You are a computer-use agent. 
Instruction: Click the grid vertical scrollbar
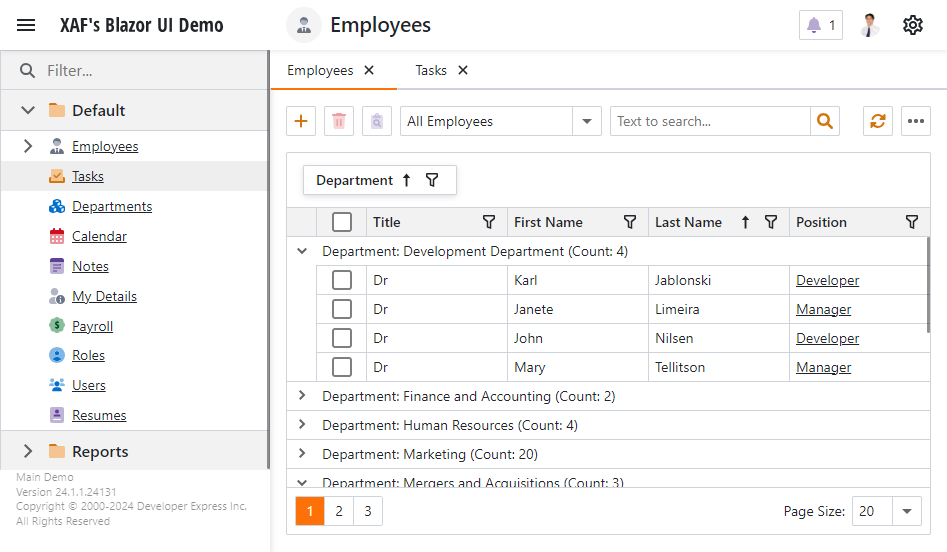928,284
